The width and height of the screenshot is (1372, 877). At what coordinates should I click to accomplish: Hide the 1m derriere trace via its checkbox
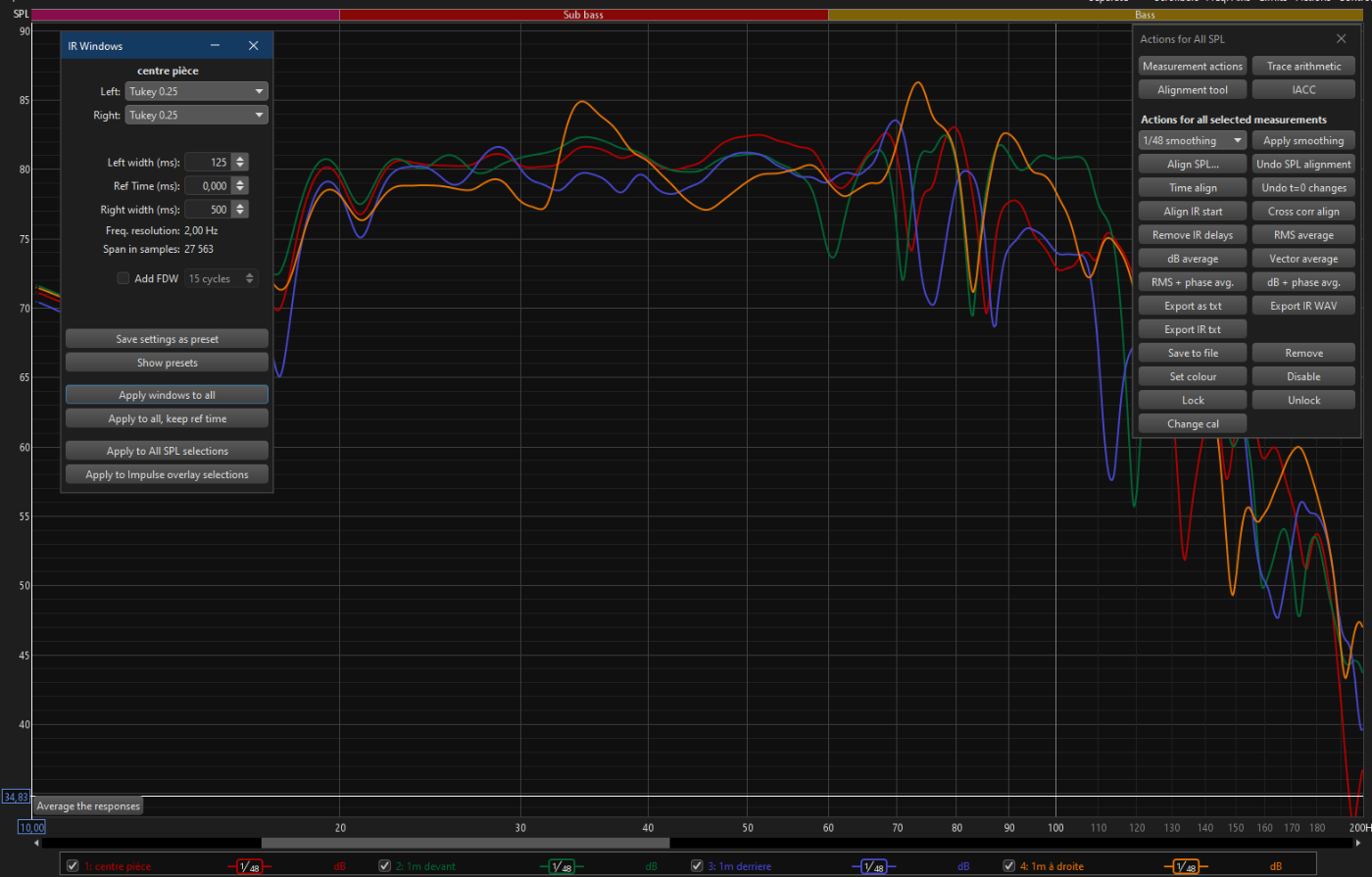click(697, 866)
